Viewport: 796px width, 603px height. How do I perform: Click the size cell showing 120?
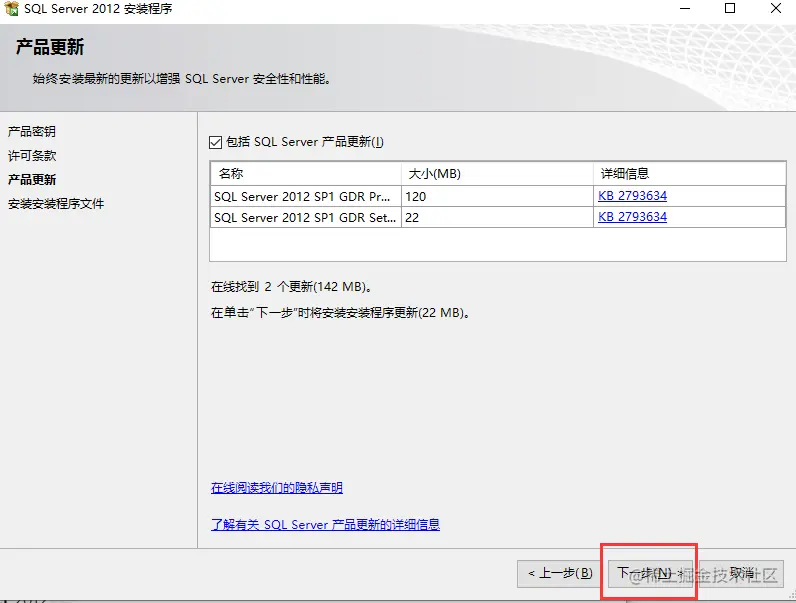tap(498, 196)
